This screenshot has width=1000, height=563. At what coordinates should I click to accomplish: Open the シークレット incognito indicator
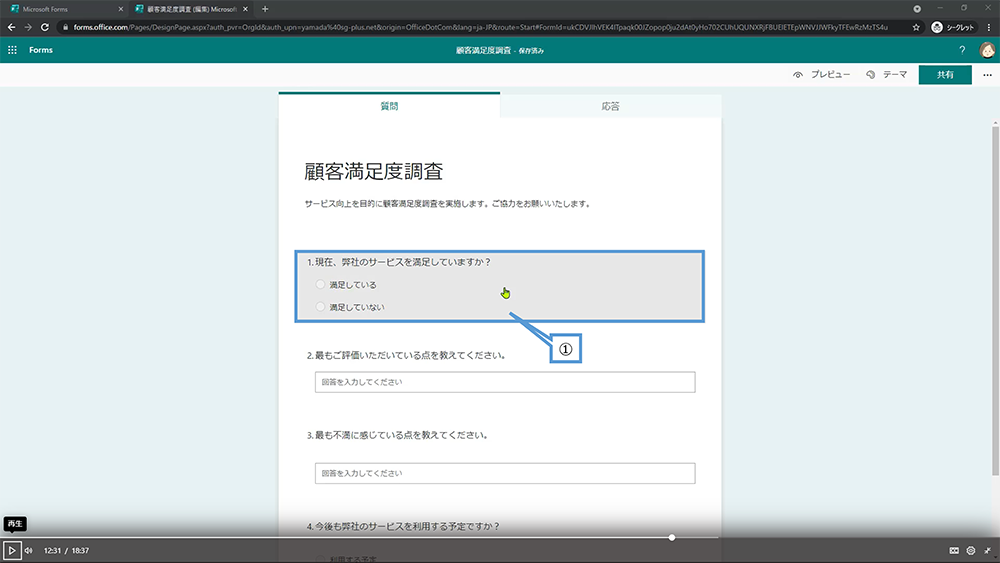(953, 27)
